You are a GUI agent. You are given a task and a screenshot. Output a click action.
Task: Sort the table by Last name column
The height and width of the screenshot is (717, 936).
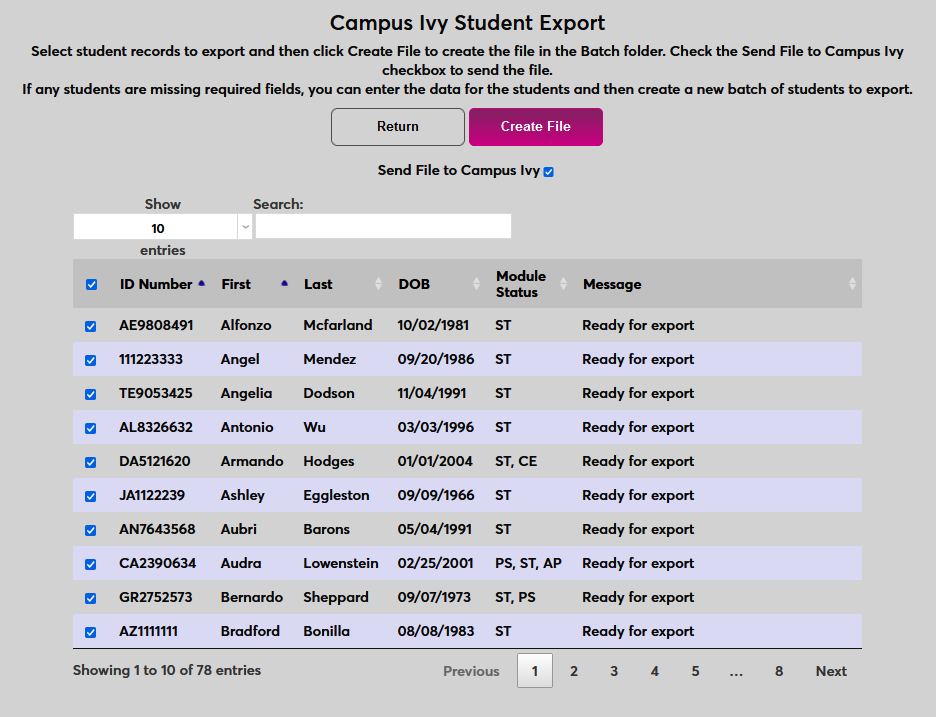click(379, 283)
